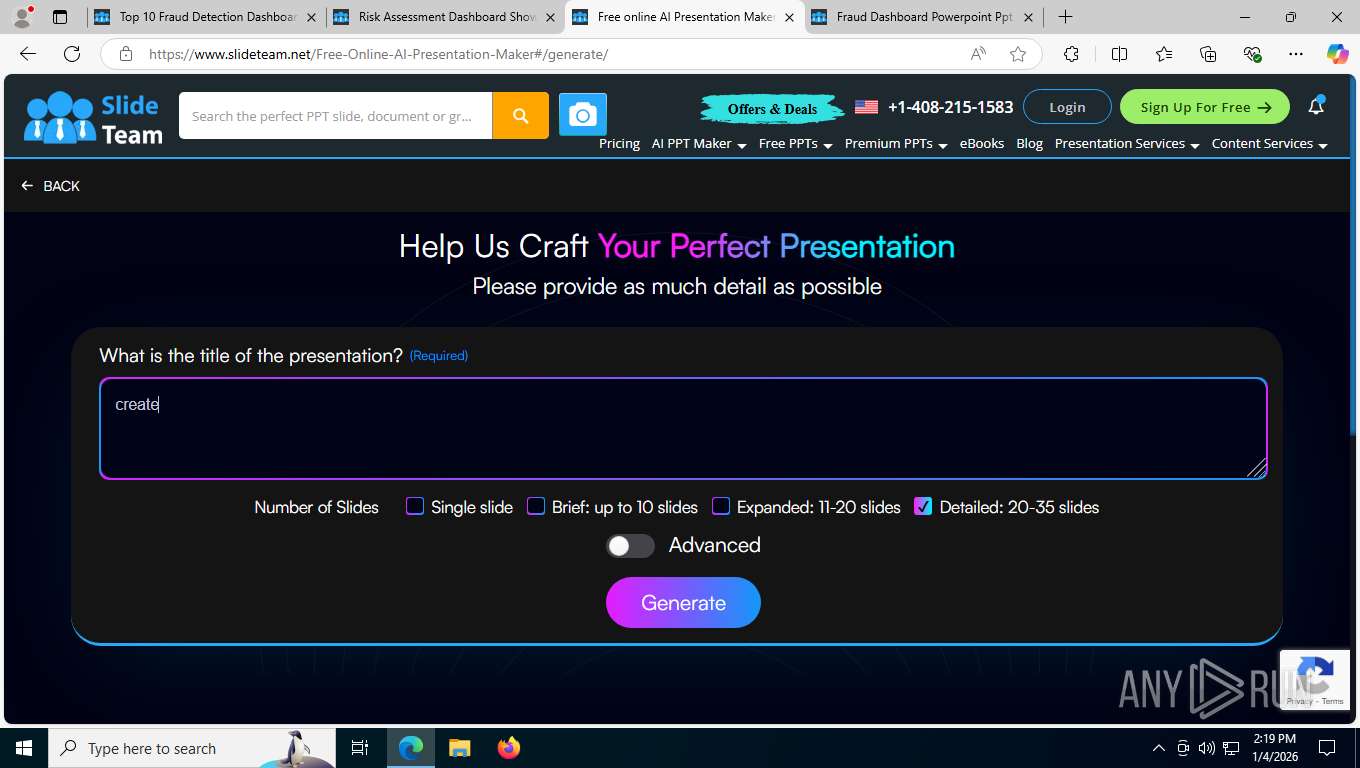The width and height of the screenshot is (1360, 768).
Task: Click the Generate button
Action: pyautogui.click(x=683, y=603)
